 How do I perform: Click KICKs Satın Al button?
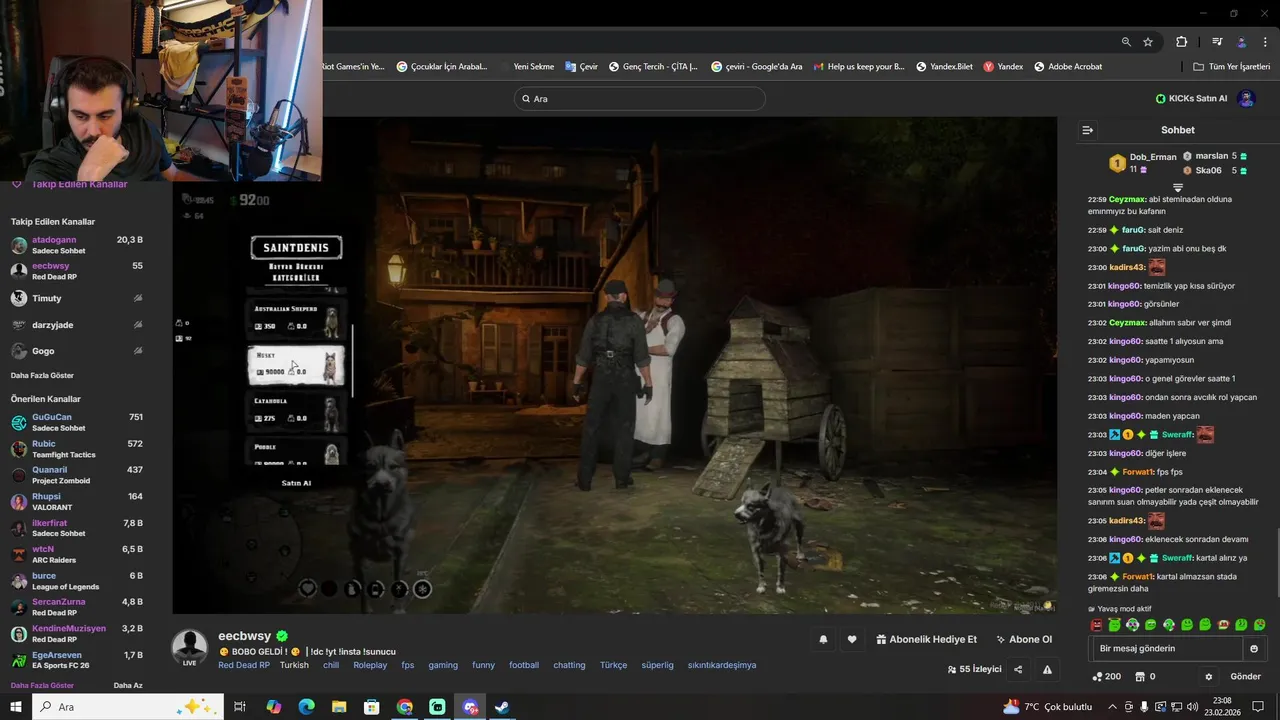1191,98
